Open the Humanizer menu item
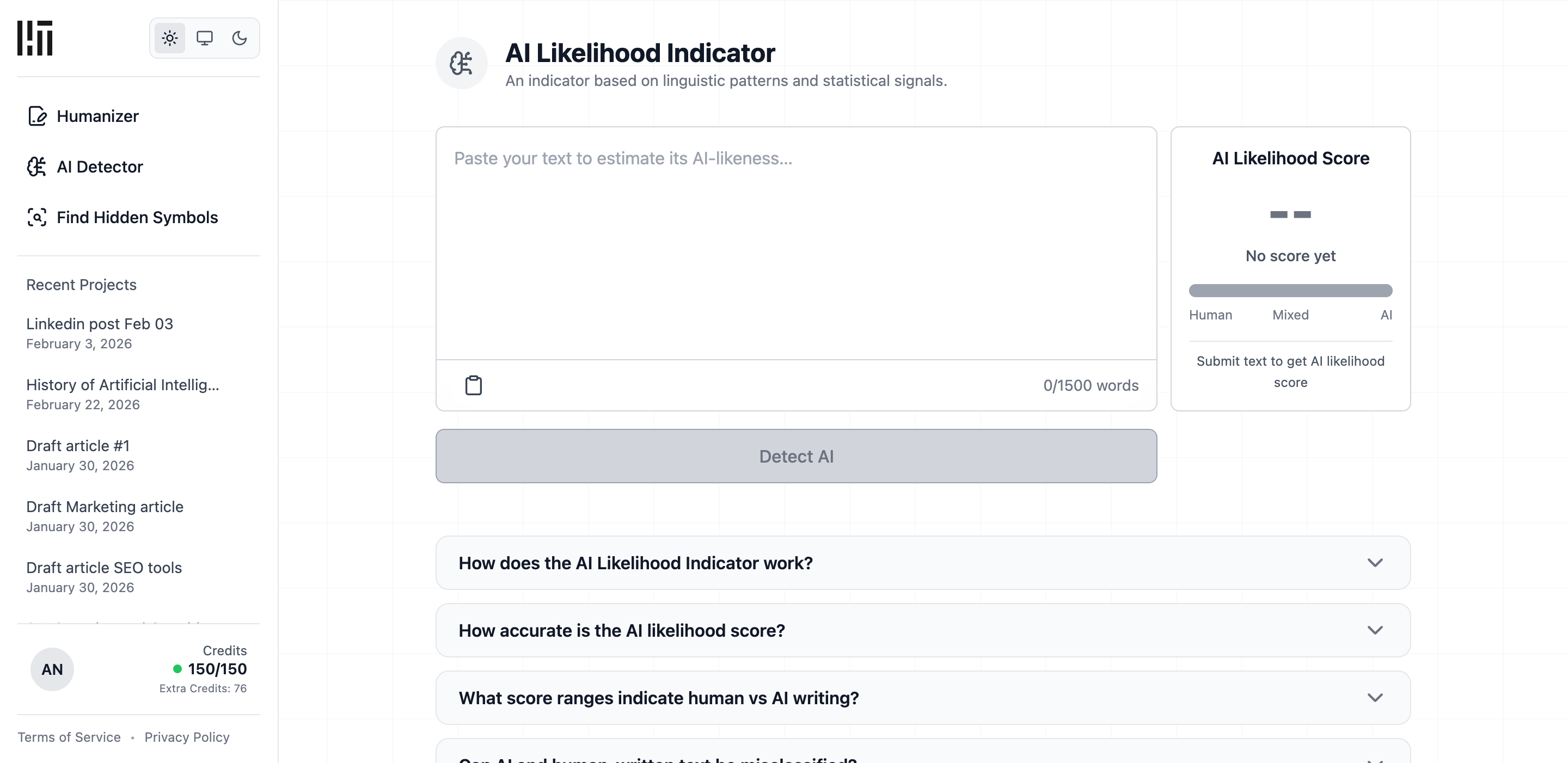Screen dimensions: 1568x763 coord(97,115)
